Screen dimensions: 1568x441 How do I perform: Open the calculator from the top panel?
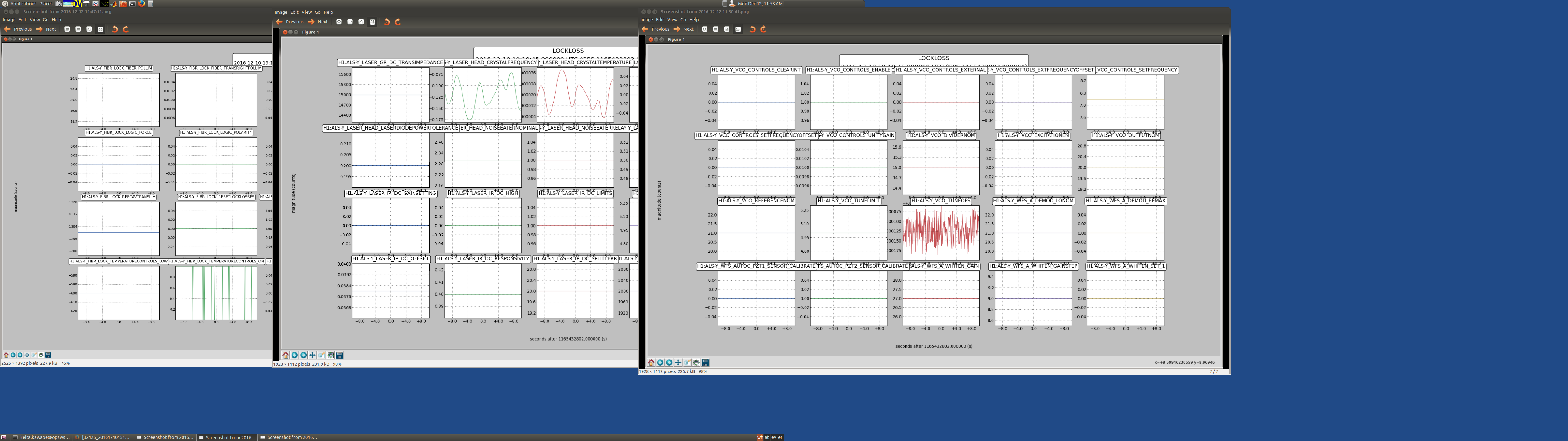[x=151, y=4]
